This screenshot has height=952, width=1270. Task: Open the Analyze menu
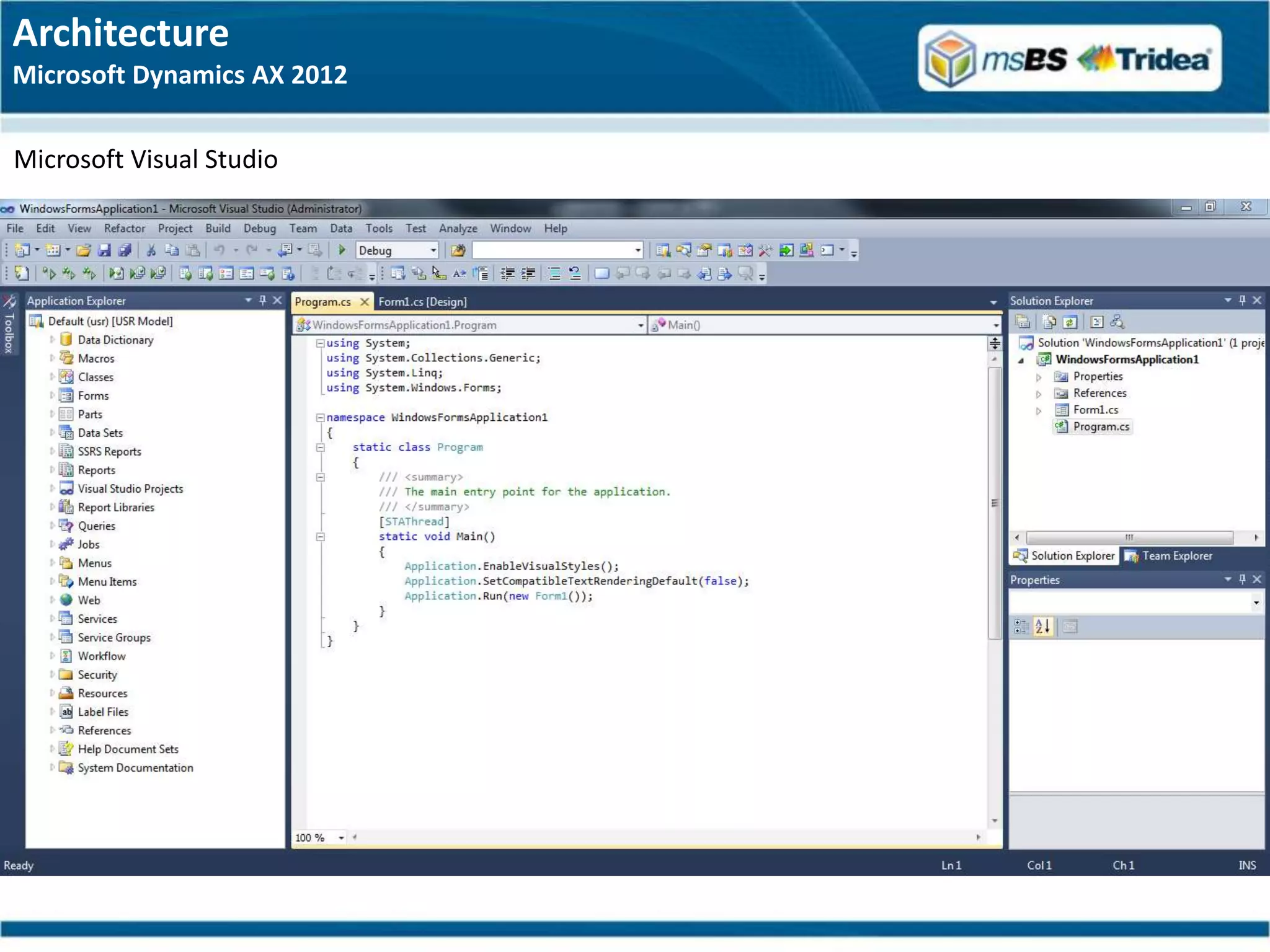click(458, 228)
